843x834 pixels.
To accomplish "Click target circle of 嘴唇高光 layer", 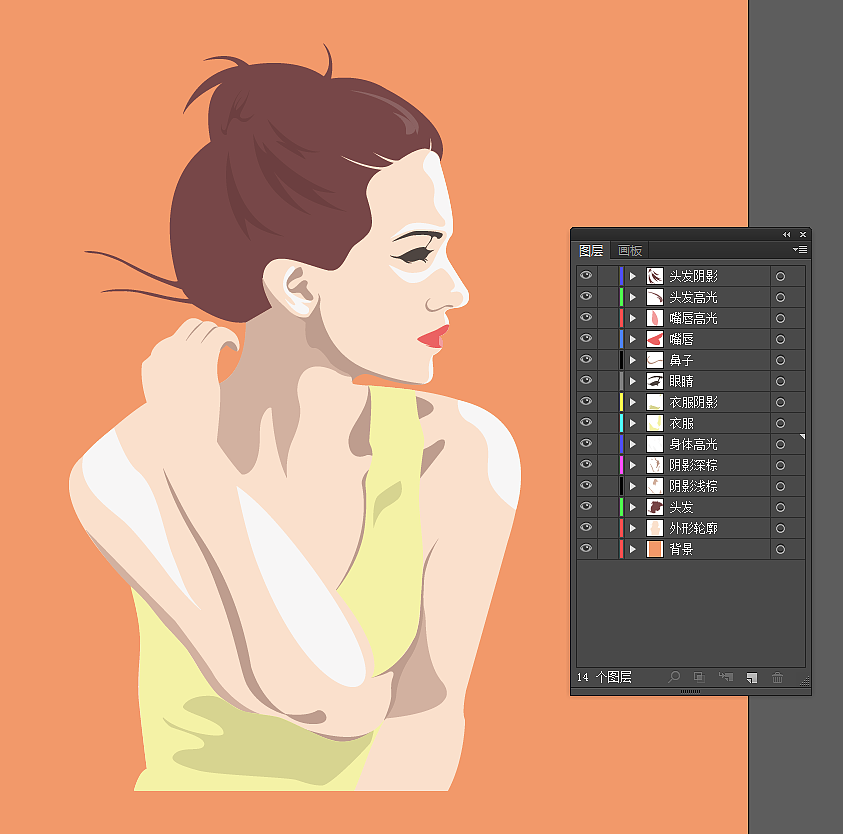I will (781, 318).
